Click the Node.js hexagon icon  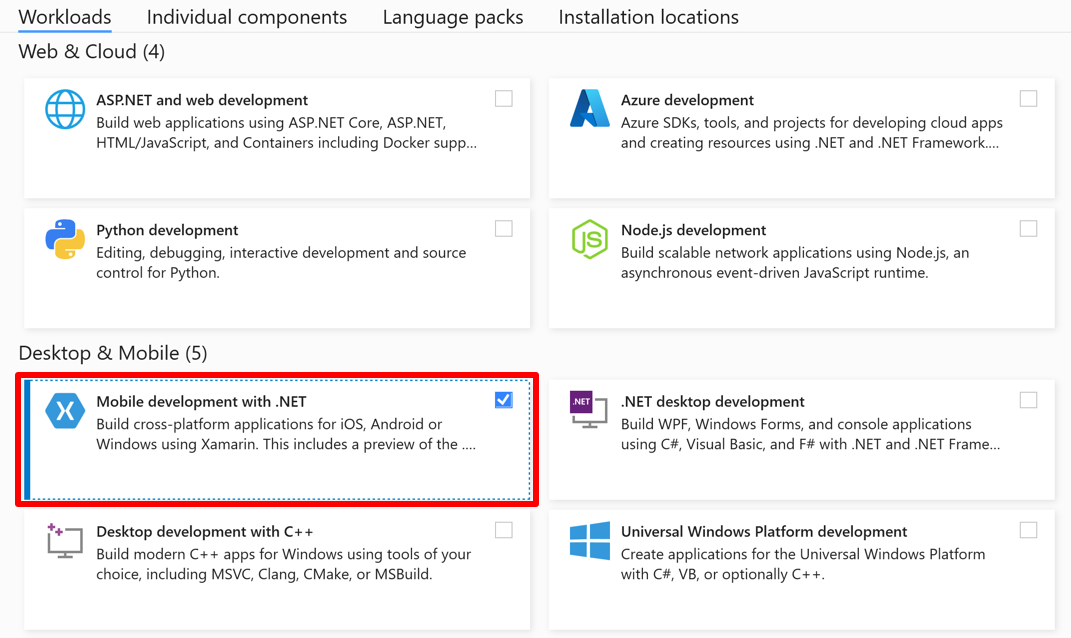[x=589, y=240]
